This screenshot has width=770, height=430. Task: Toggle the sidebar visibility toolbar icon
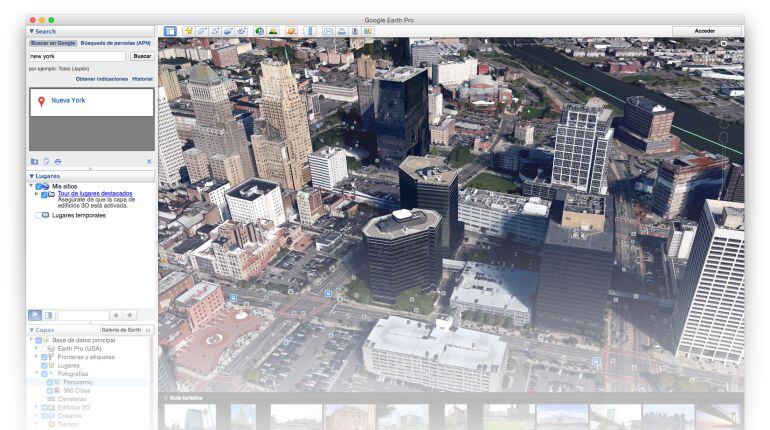pyautogui.click(x=170, y=31)
